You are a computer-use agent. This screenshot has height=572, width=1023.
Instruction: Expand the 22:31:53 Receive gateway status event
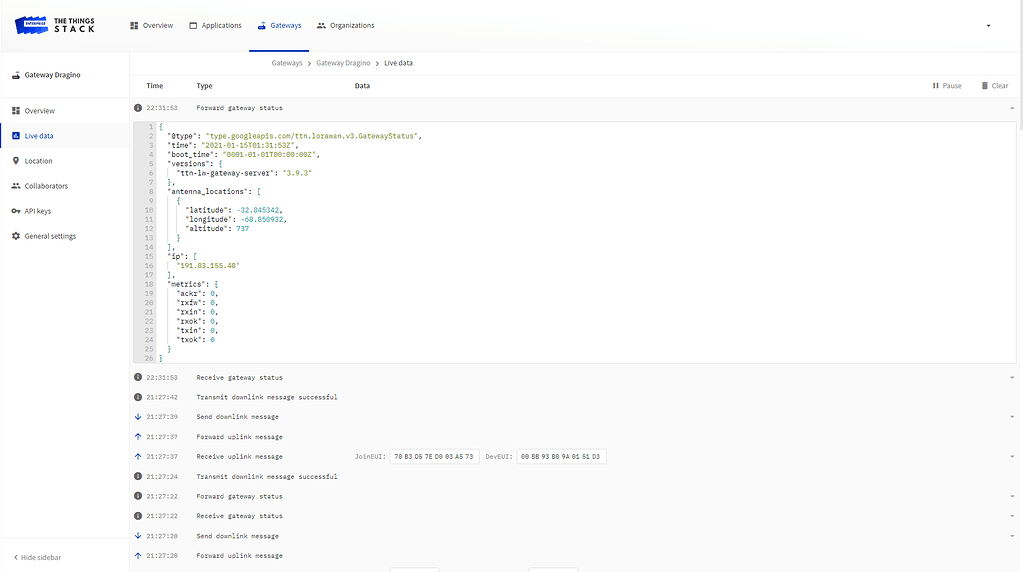(x=1011, y=378)
